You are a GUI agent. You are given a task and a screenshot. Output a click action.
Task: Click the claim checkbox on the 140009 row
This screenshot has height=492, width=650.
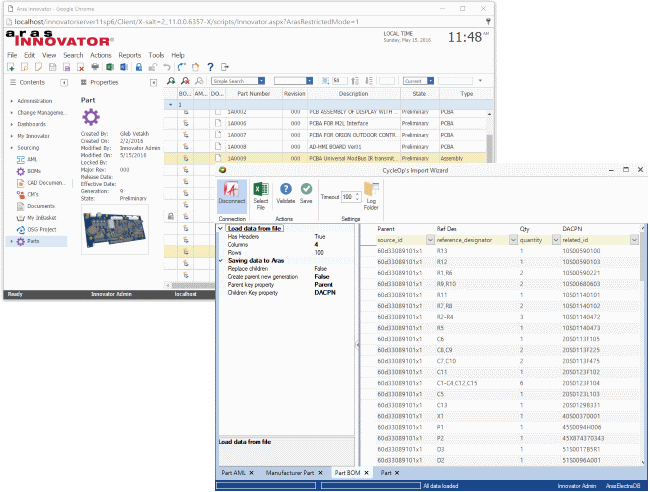pyautogui.click(x=218, y=158)
